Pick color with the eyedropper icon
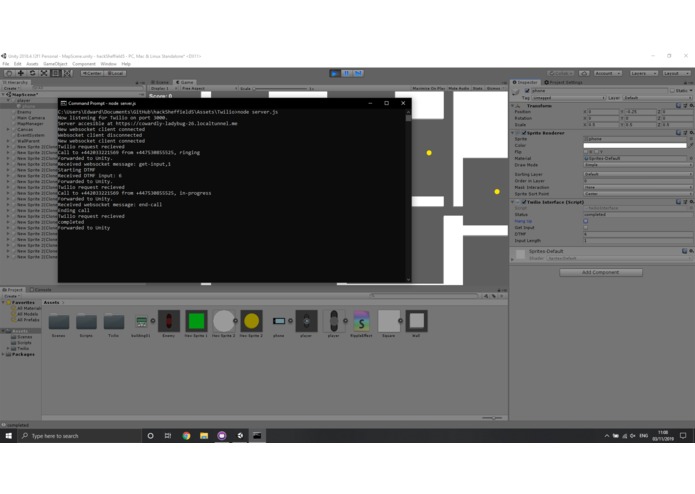 click(691, 145)
